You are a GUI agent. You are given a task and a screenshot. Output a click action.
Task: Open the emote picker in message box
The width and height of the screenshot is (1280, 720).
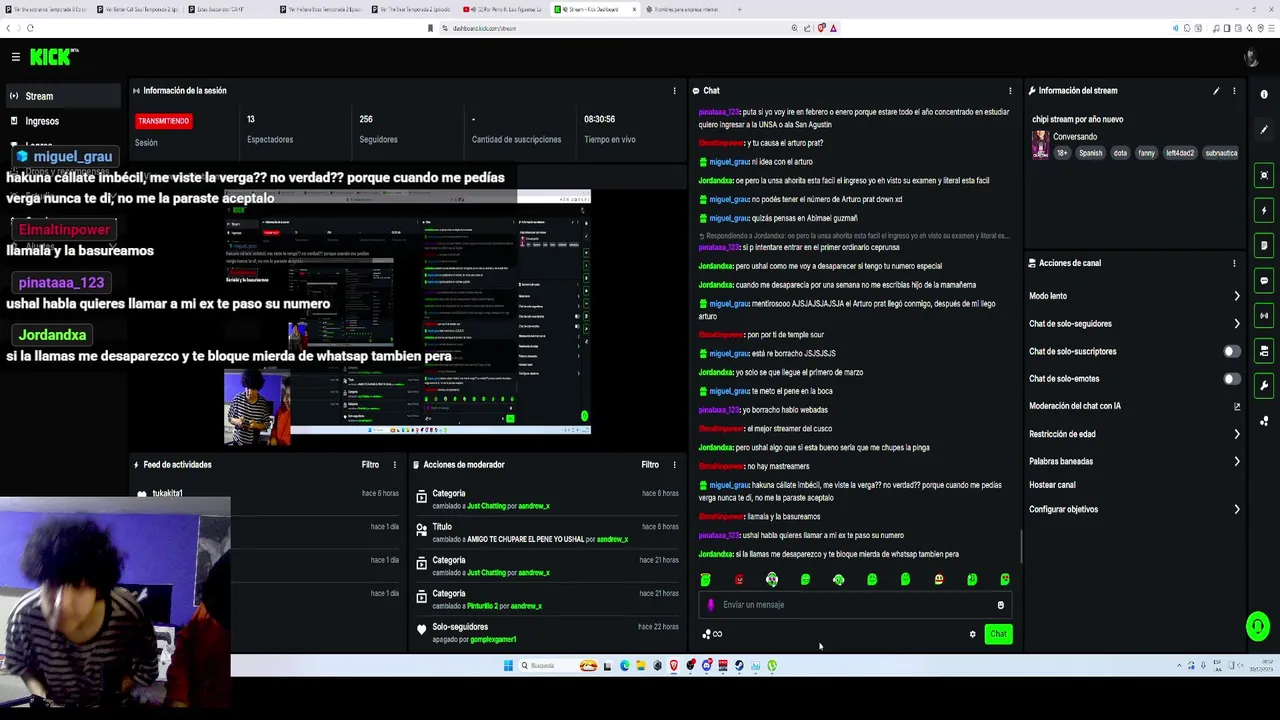pos(1000,605)
